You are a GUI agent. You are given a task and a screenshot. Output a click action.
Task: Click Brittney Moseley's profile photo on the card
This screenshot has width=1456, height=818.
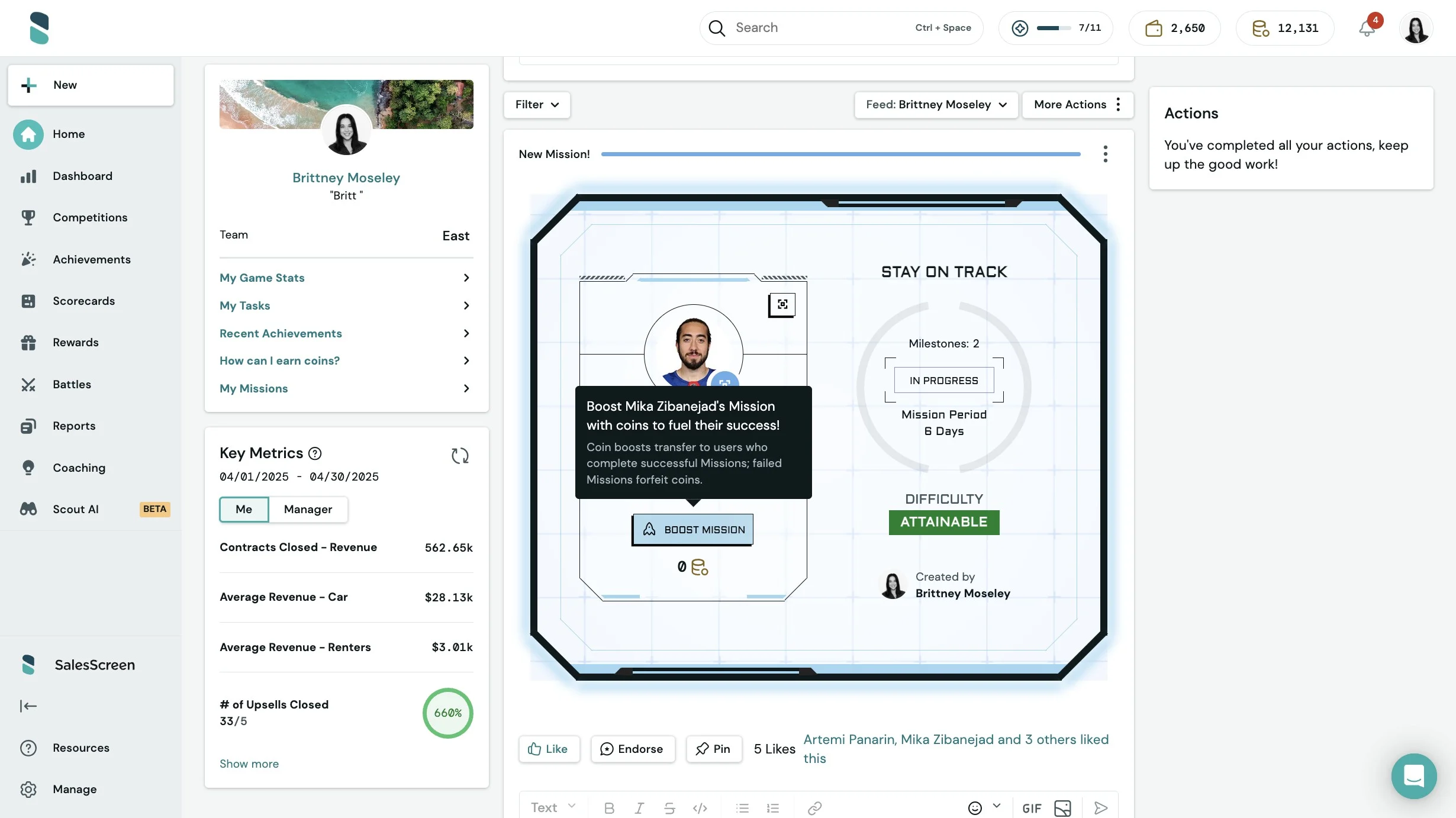pyautogui.click(x=346, y=131)
